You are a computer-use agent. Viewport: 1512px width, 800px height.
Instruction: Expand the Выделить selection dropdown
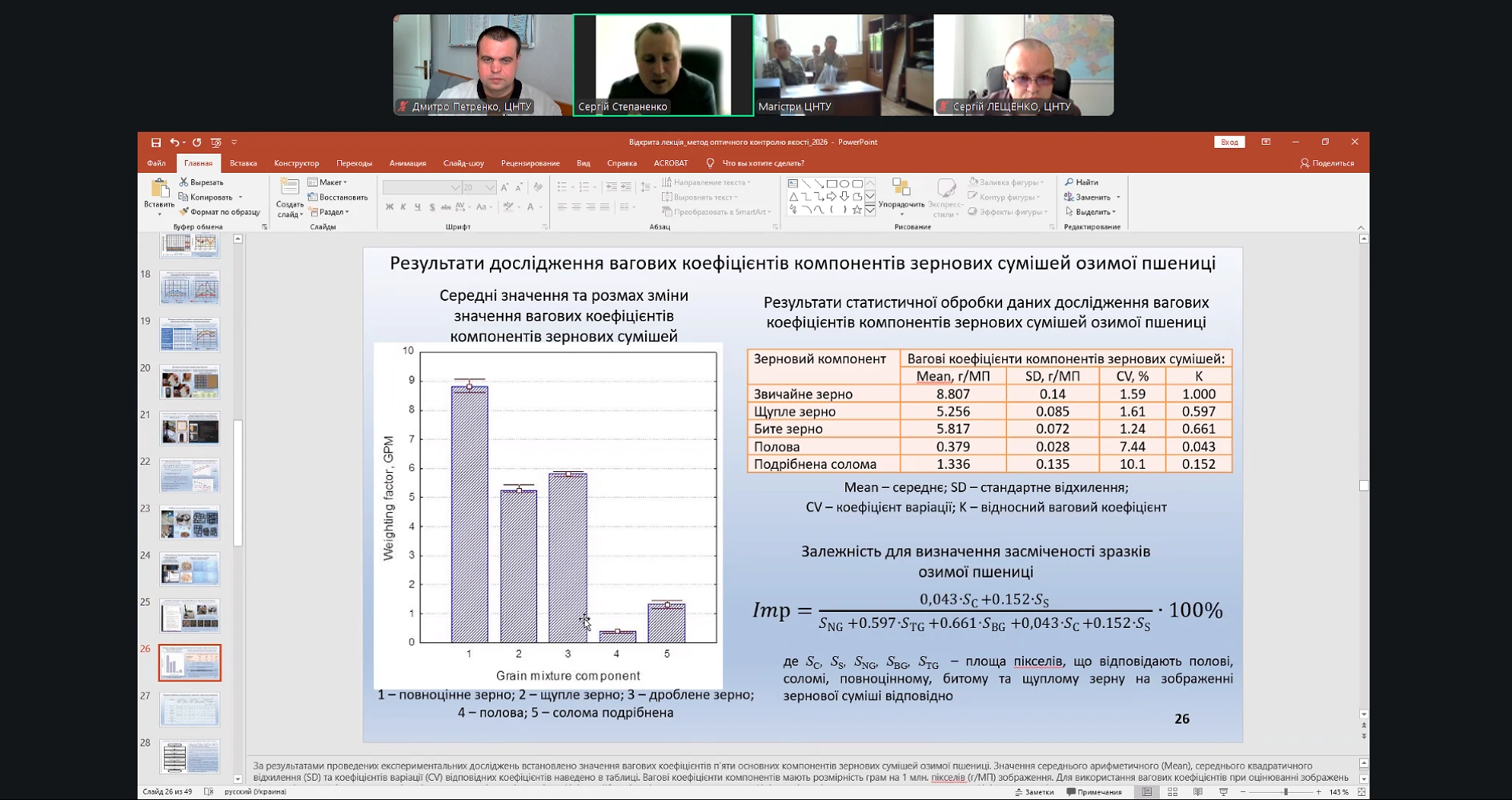click(x=1090, y=212)
